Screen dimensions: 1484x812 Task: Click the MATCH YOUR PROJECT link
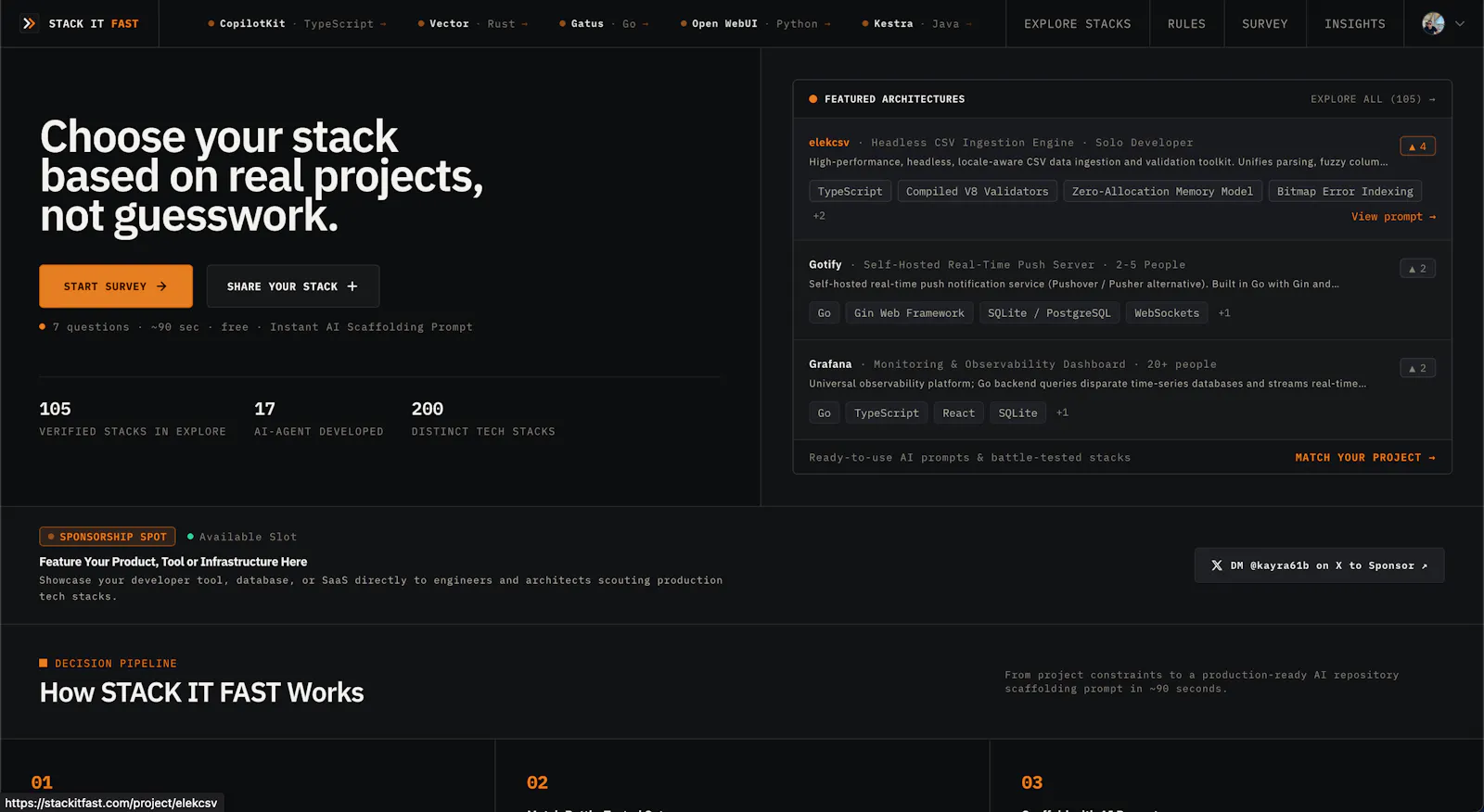(x=1365, y=458)
